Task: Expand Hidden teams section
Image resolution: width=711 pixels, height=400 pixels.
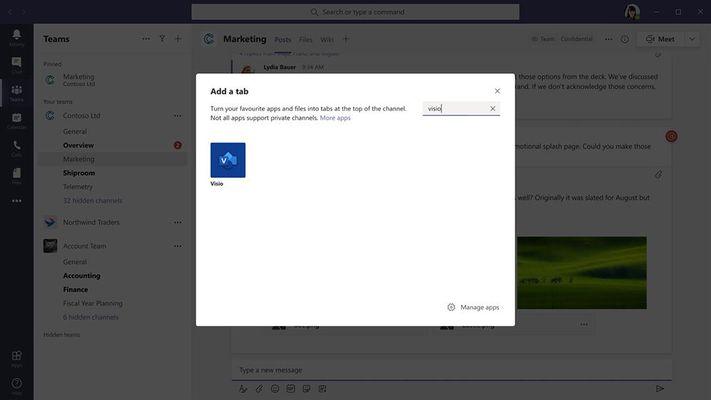Action: point(62,335)
